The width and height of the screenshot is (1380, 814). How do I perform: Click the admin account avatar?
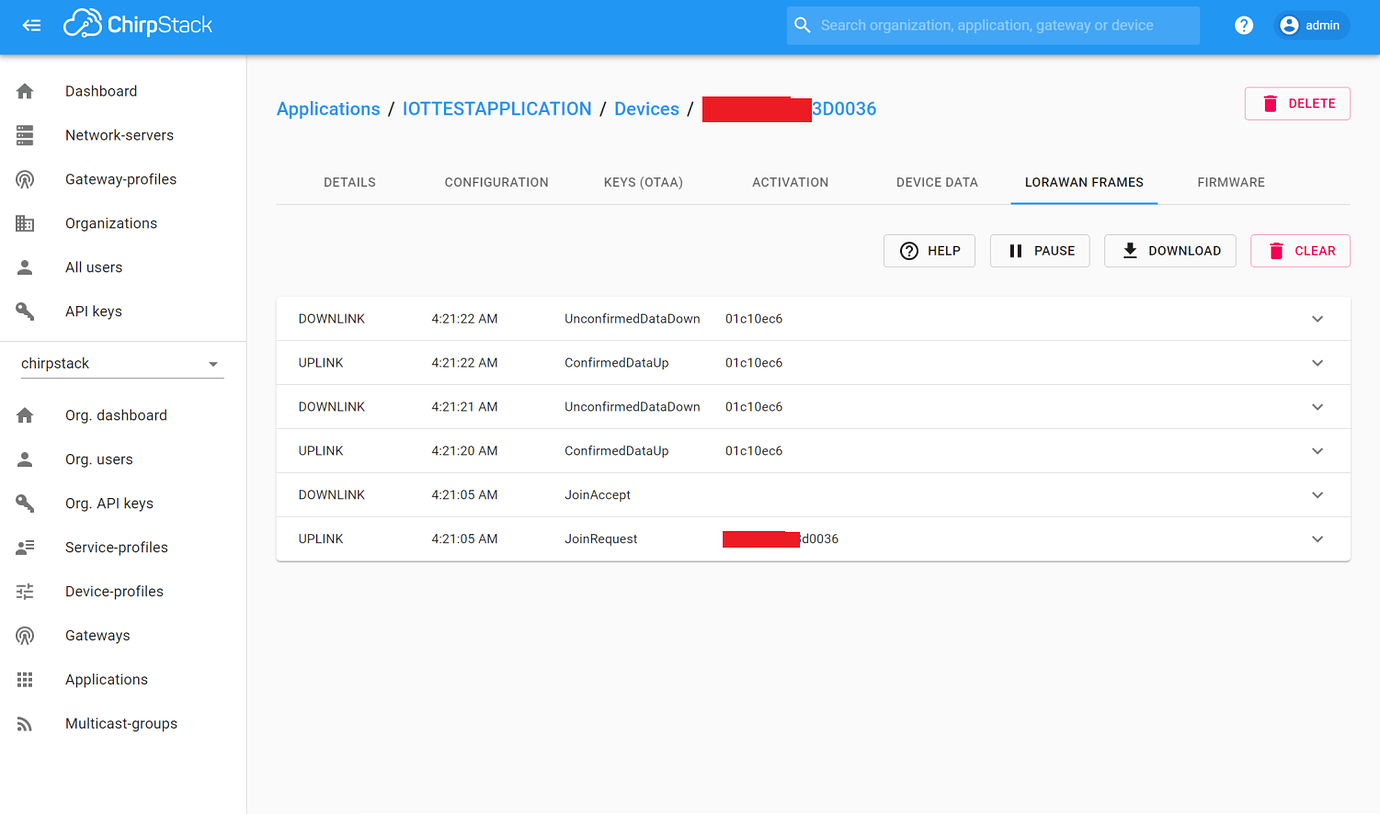pyautogui.click(x=1289, y=24)
